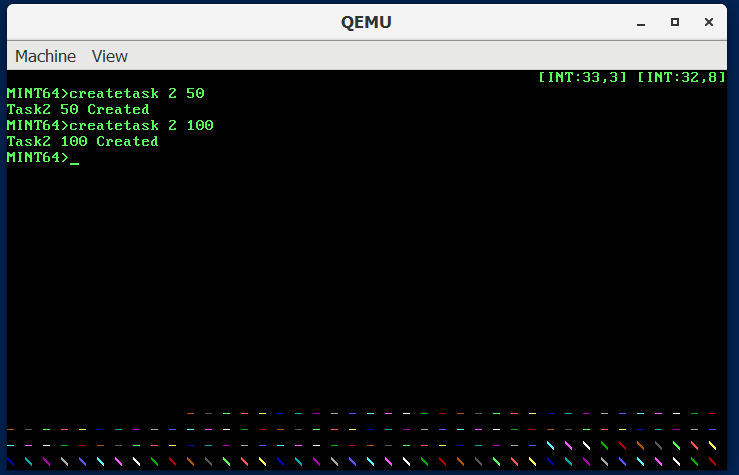Viewport: 739px width, 475px height.
Task: Click the 'Task2 50 Created' output line
Action: click(78, 109)
